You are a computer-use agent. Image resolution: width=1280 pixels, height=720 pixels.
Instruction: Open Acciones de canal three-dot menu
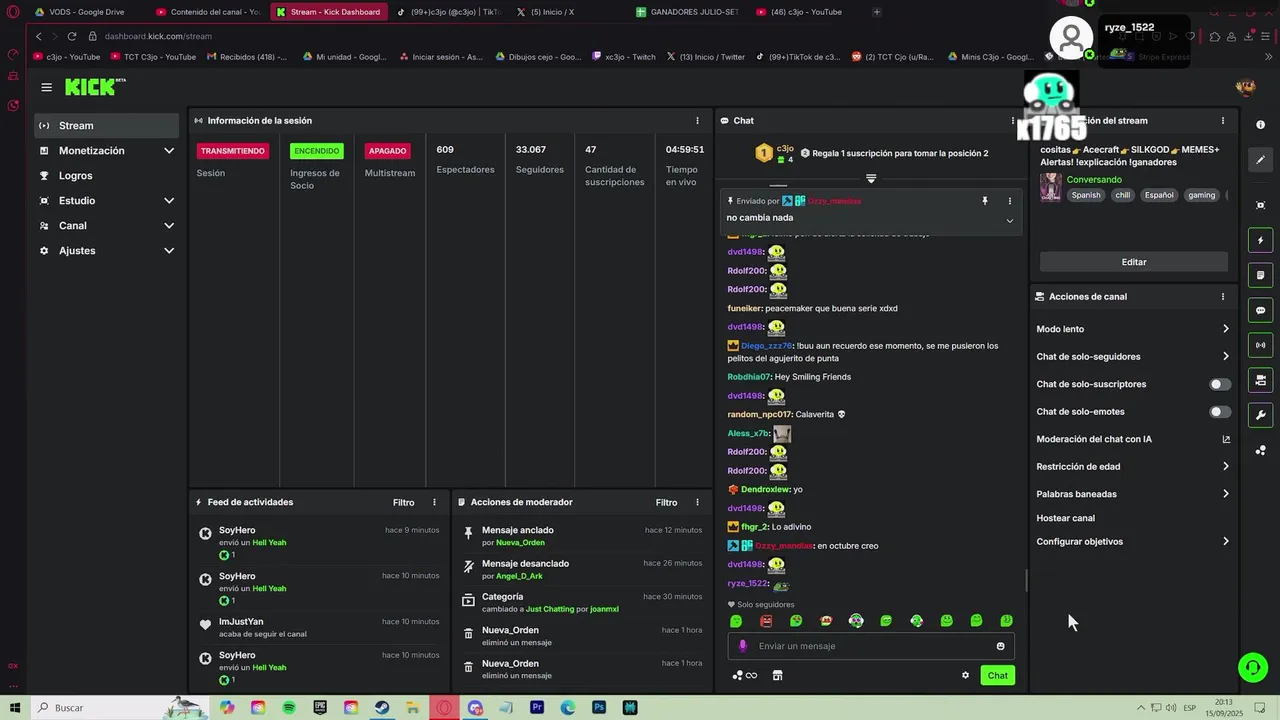[1222, 296]
